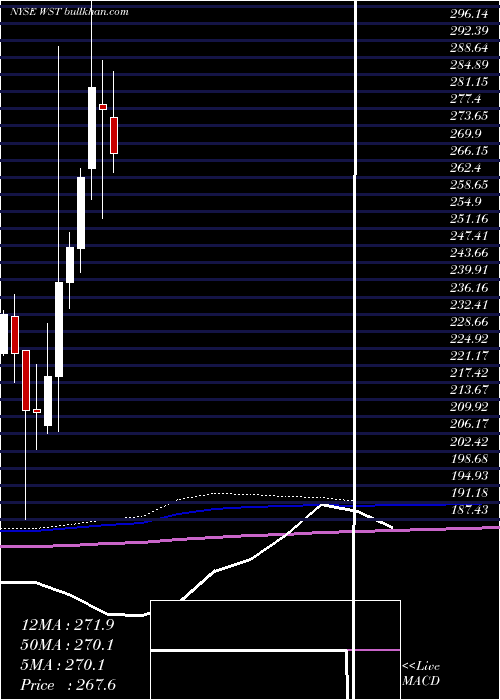Select the 206.17 price axis label

468,424
